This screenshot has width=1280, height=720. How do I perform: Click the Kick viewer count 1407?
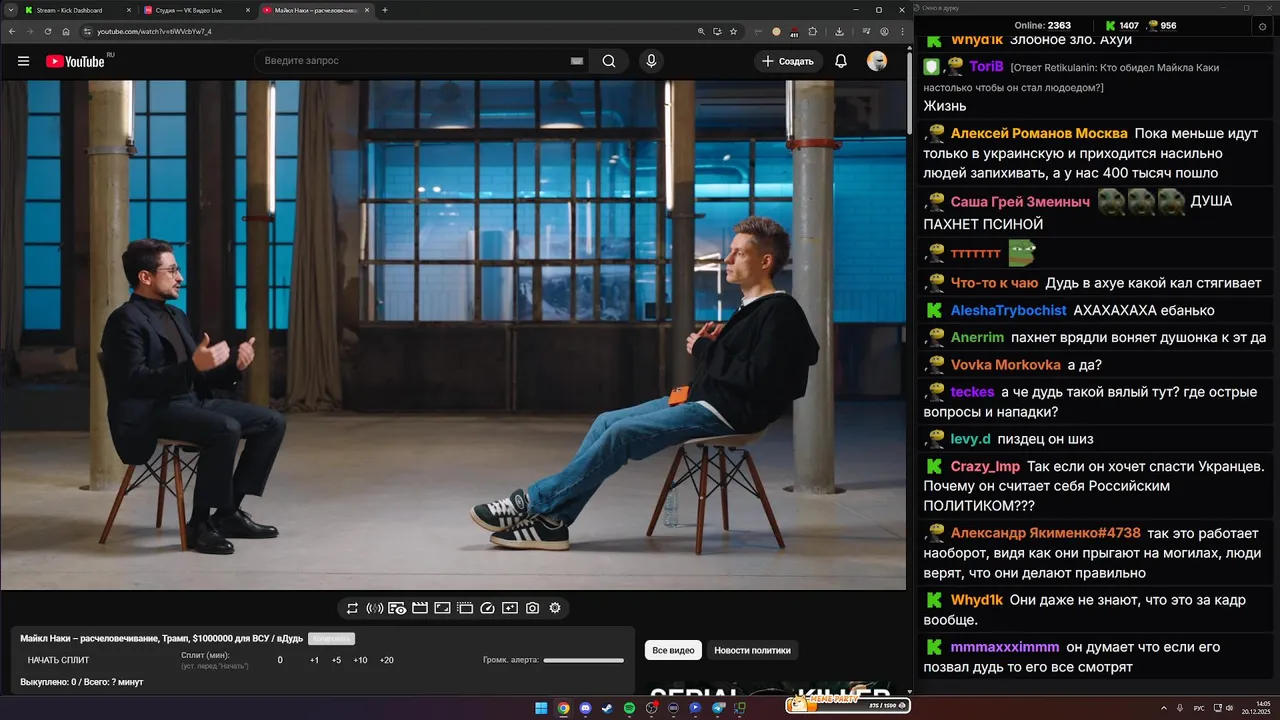pyautogui.click(x=1121, y=26)
